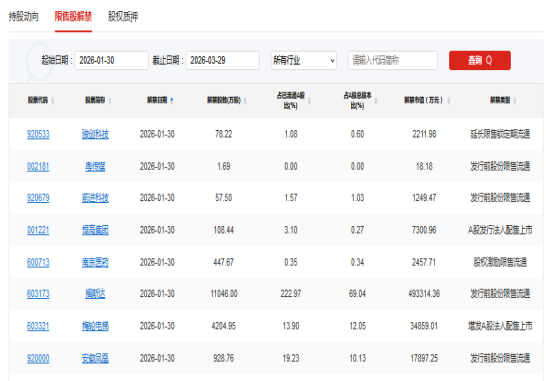This screenshot has height=381, width=555.
Task: Open the stock name link in row 001221
Action: point(95,230)
